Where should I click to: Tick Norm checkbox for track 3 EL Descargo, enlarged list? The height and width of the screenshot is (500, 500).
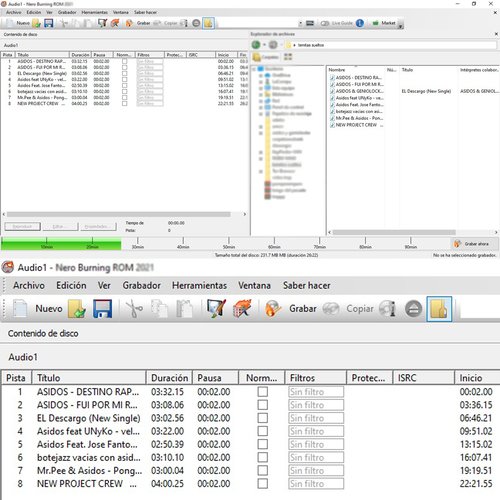(x=262, y=418)
